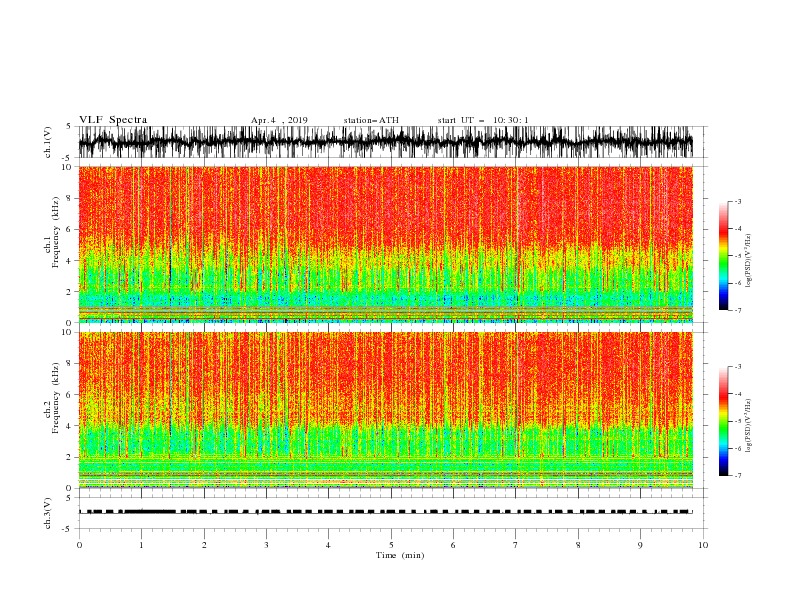792x612 pixels.
Task: Click the "ch.1(V)" axis label
Action: click(48, 142)
